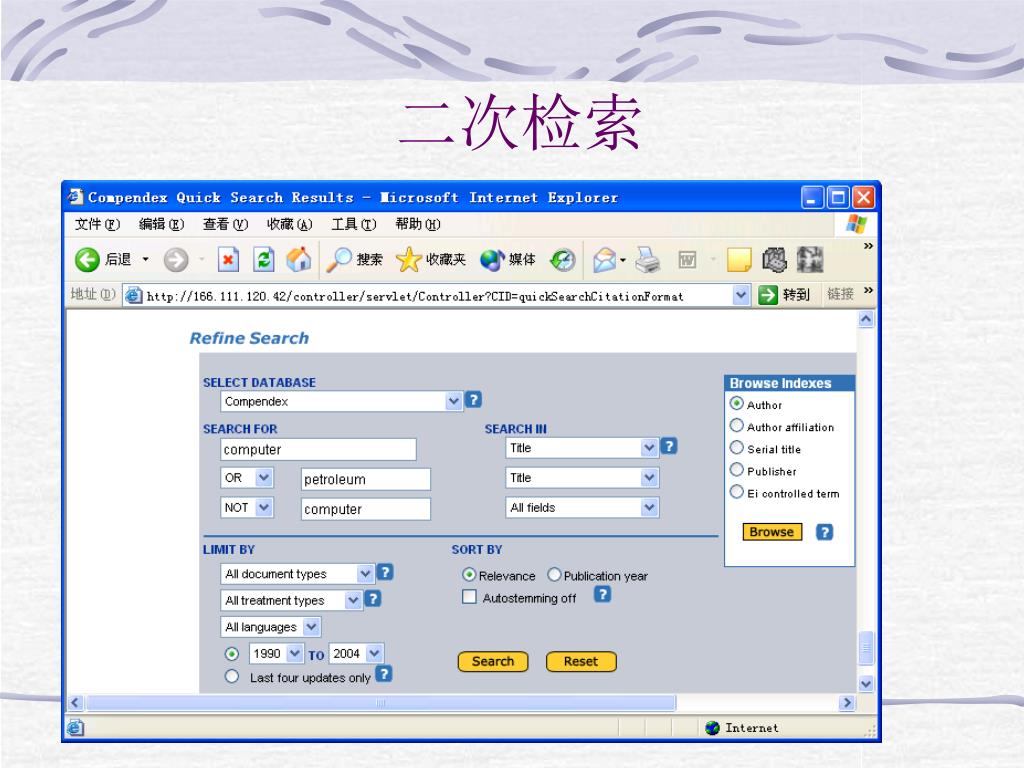
Task: Open the 工具(T) menu
Action: 353,224
